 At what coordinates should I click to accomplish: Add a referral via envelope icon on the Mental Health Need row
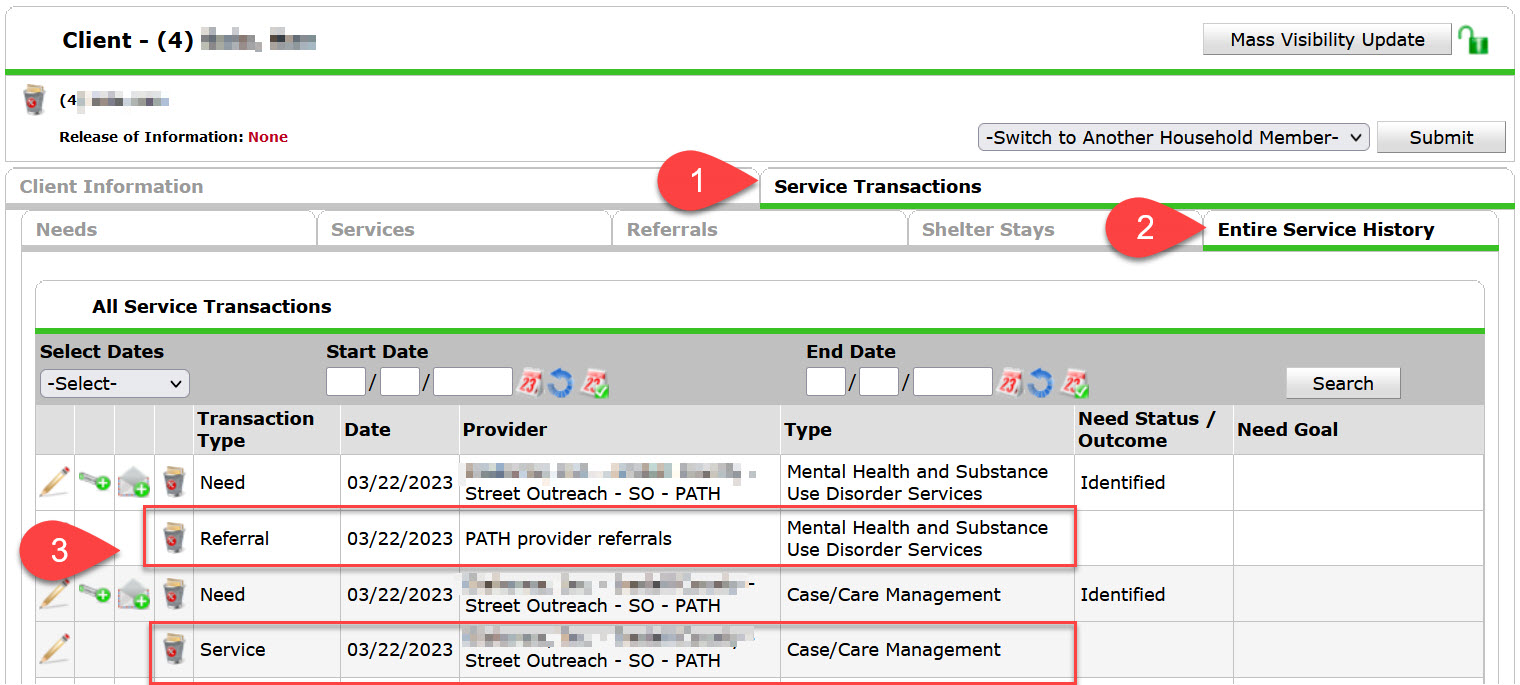click(134, 483)
